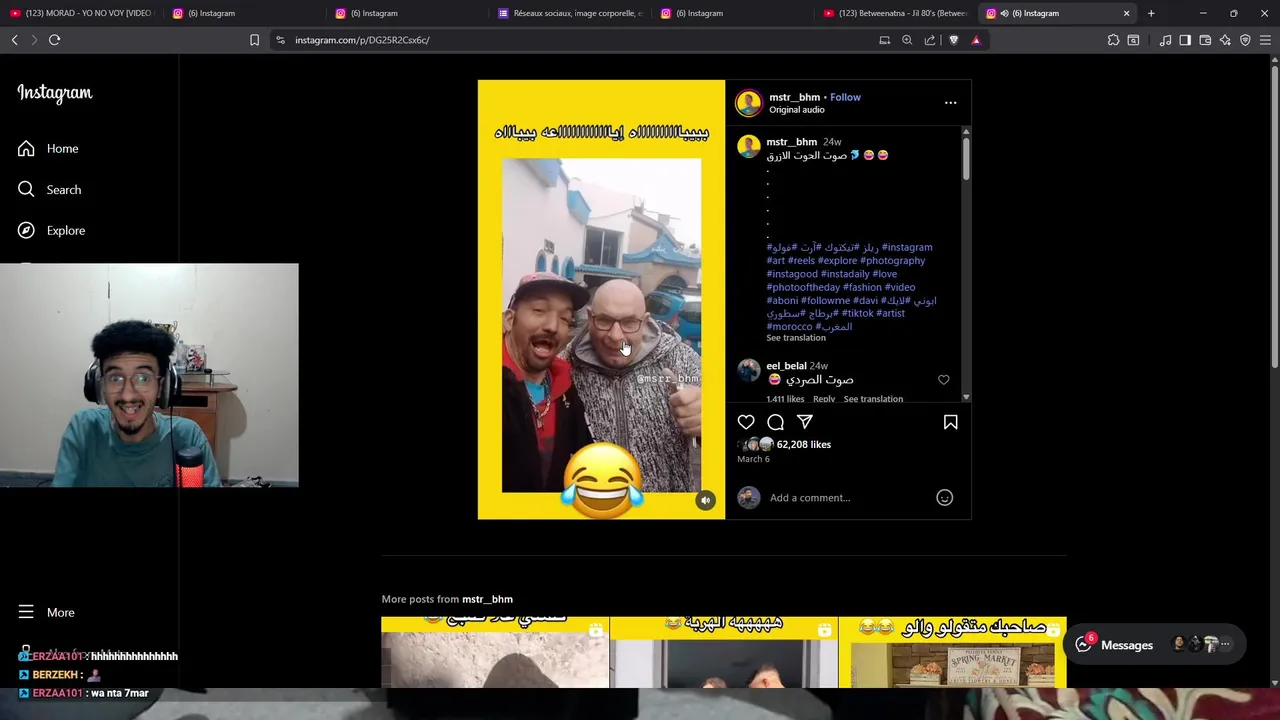This screenshot has width=1280, height=720.
Task: Click the zoom magnifier in address bar
Action: pos(907,40)
